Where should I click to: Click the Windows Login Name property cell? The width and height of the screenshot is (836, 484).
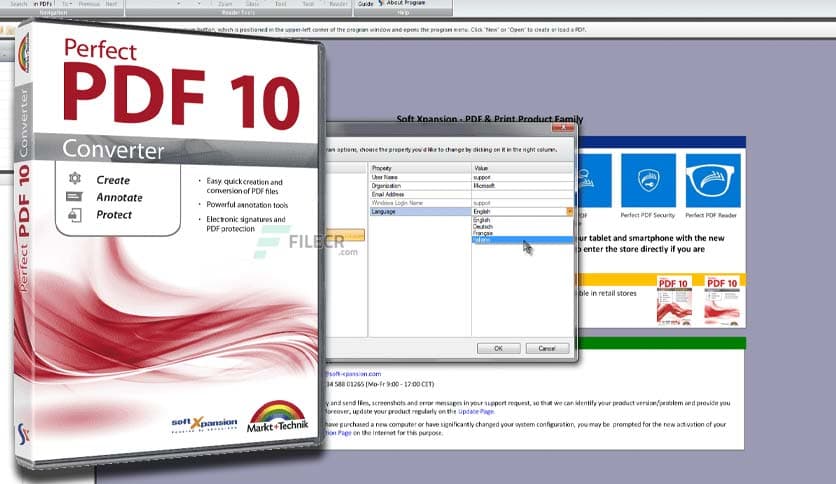click(420, 203)
